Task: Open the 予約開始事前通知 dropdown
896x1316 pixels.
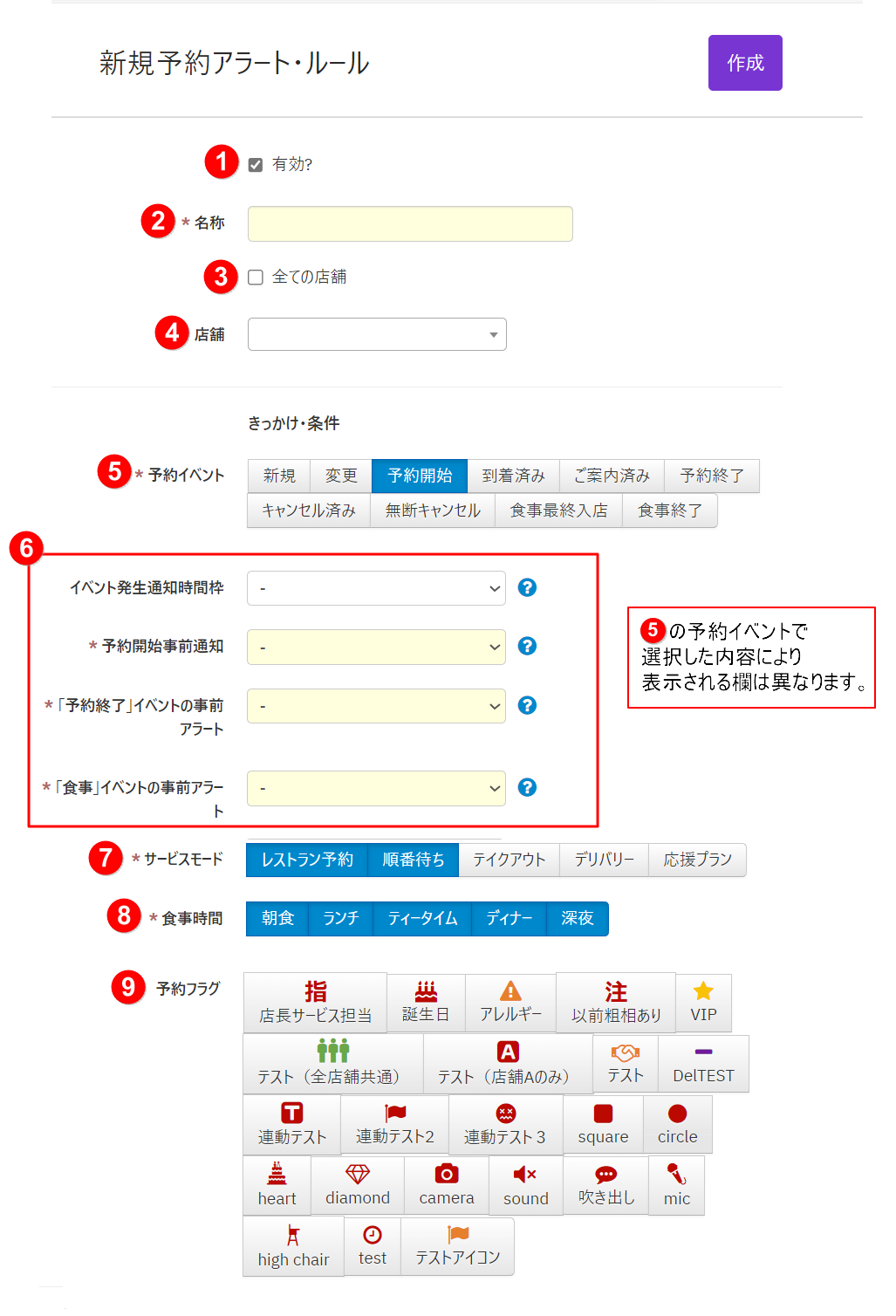Action: pyautogui.click(x=376, y=648)
